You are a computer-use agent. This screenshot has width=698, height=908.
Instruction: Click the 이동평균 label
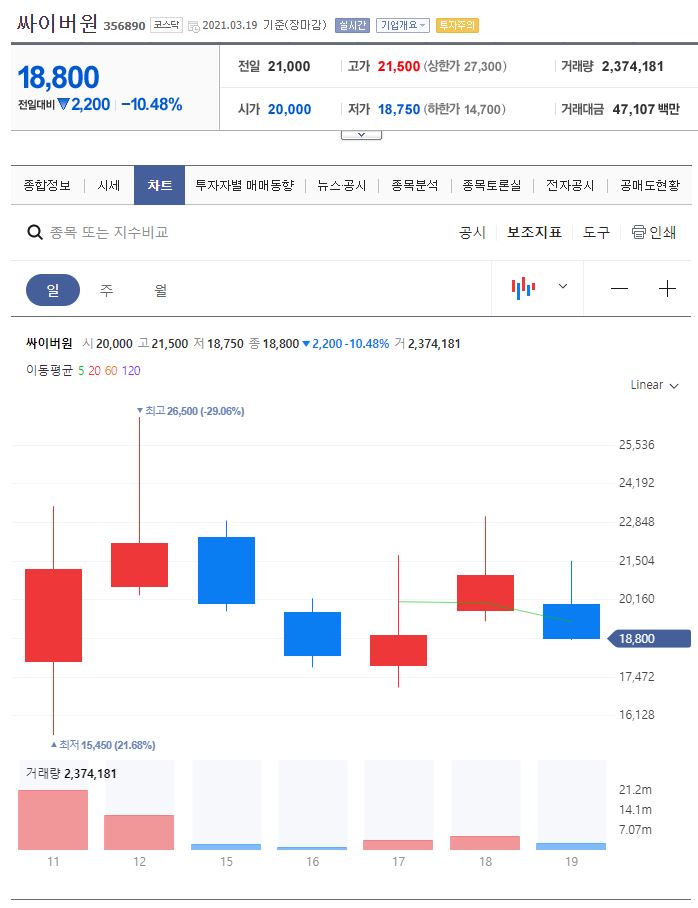point(49,371)
